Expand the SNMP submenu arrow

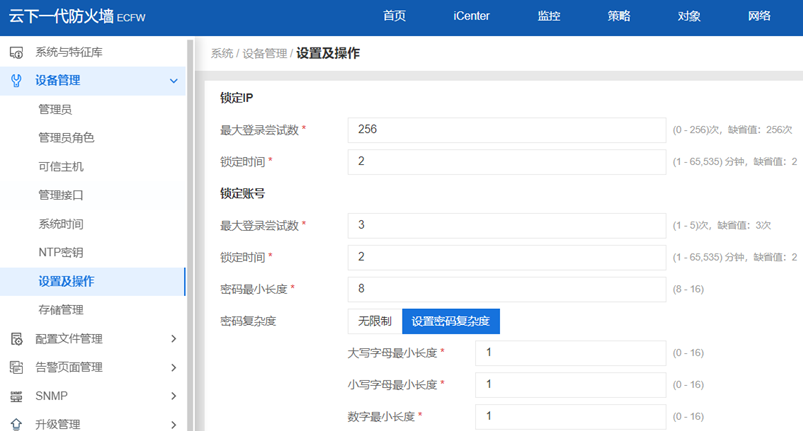click(173, 396)
